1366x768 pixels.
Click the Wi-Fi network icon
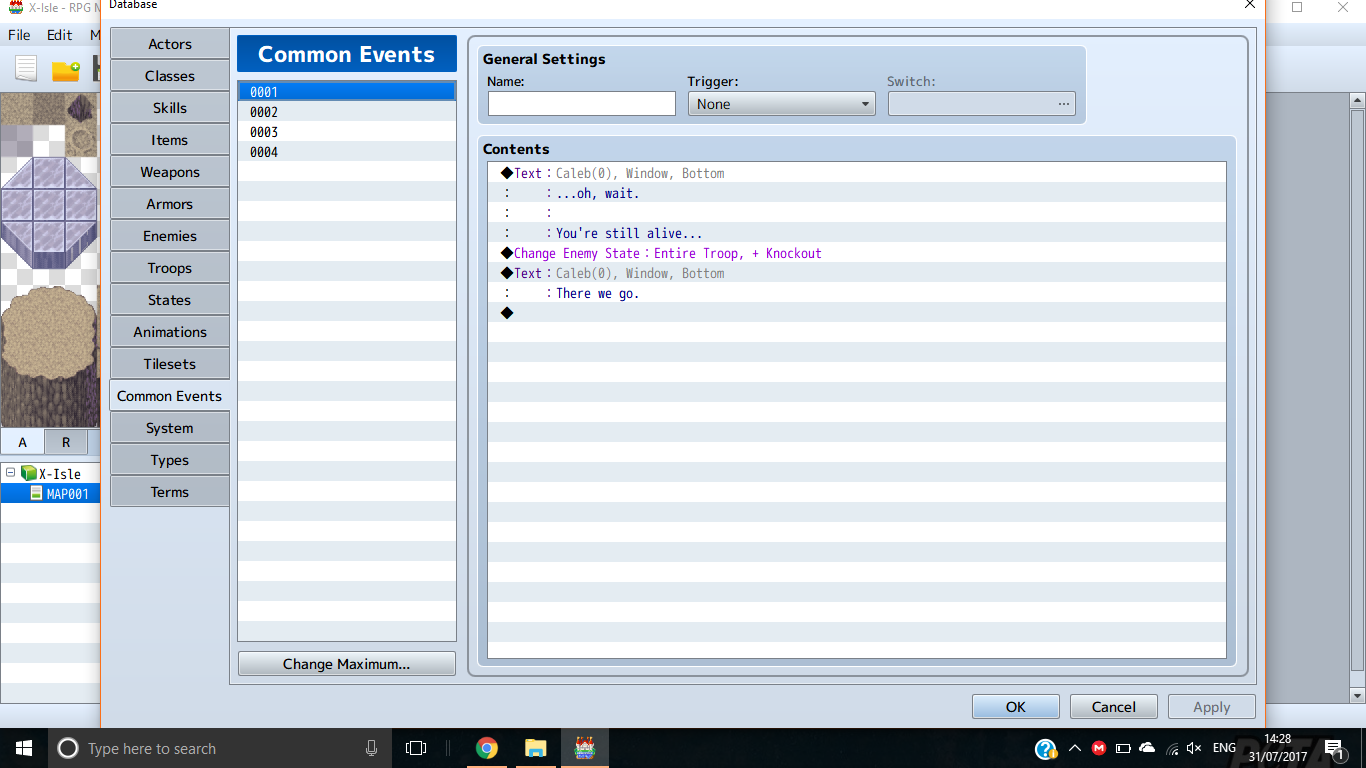[1172, 748]
